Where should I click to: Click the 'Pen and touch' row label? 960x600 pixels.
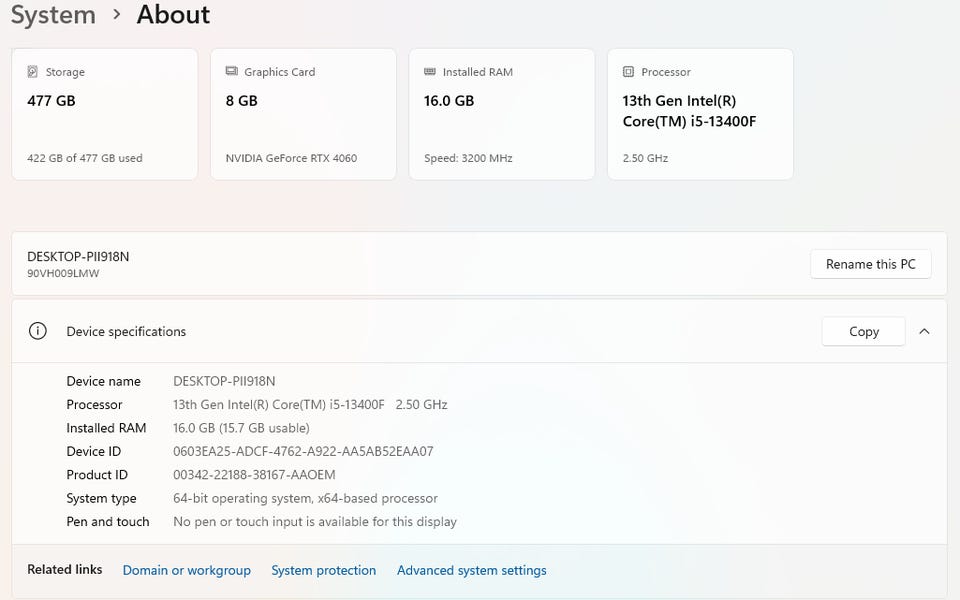tap(108, 522)
